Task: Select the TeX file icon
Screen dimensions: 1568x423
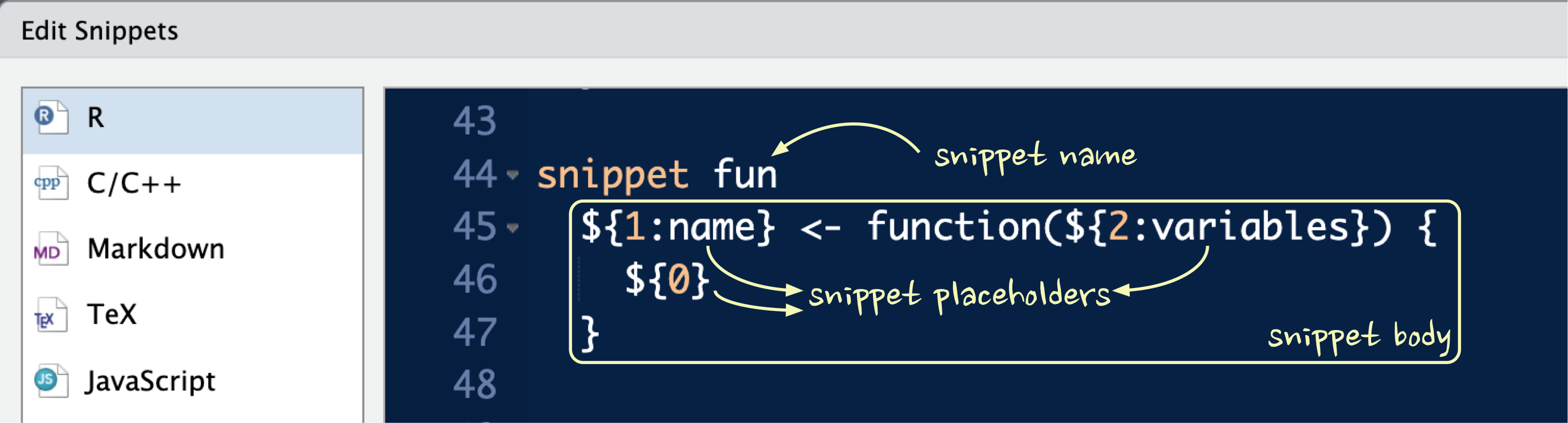Action: [51, 315]
